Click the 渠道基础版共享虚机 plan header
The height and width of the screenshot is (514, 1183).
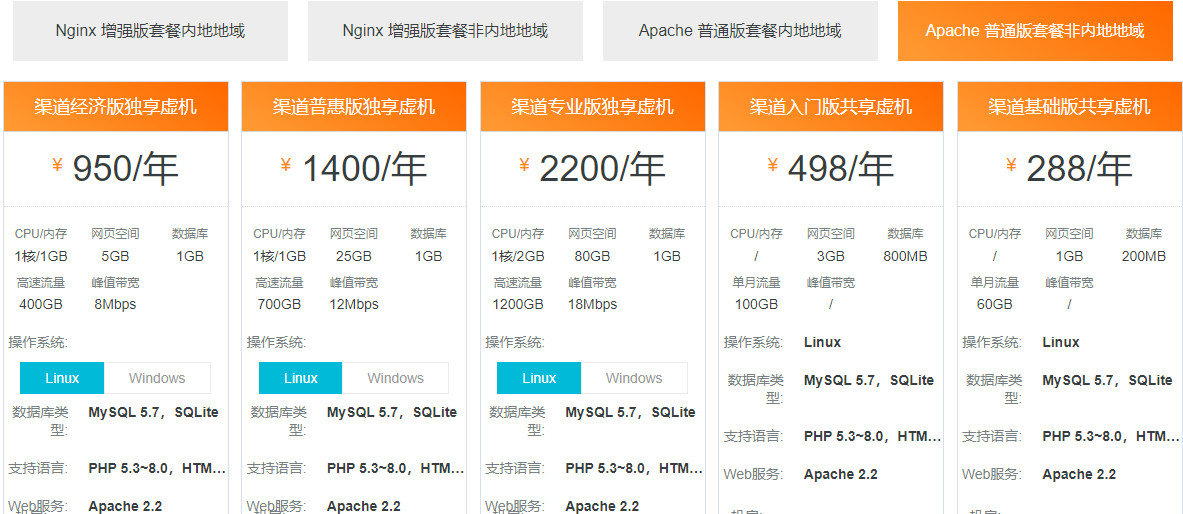[x=1069, y=107]
